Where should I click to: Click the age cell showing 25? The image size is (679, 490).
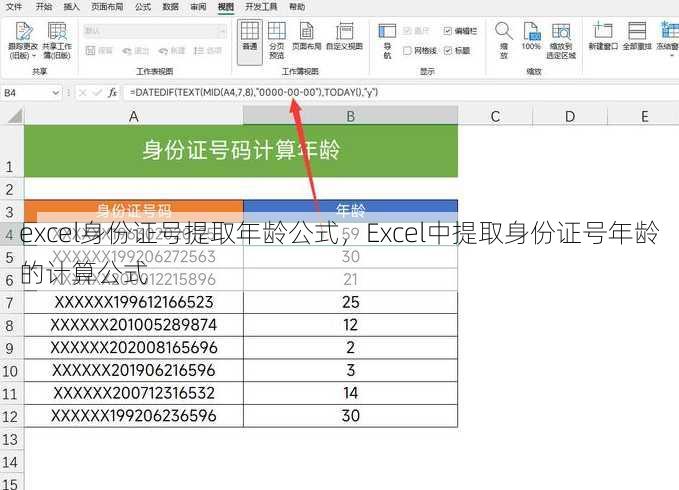[350, 302]
